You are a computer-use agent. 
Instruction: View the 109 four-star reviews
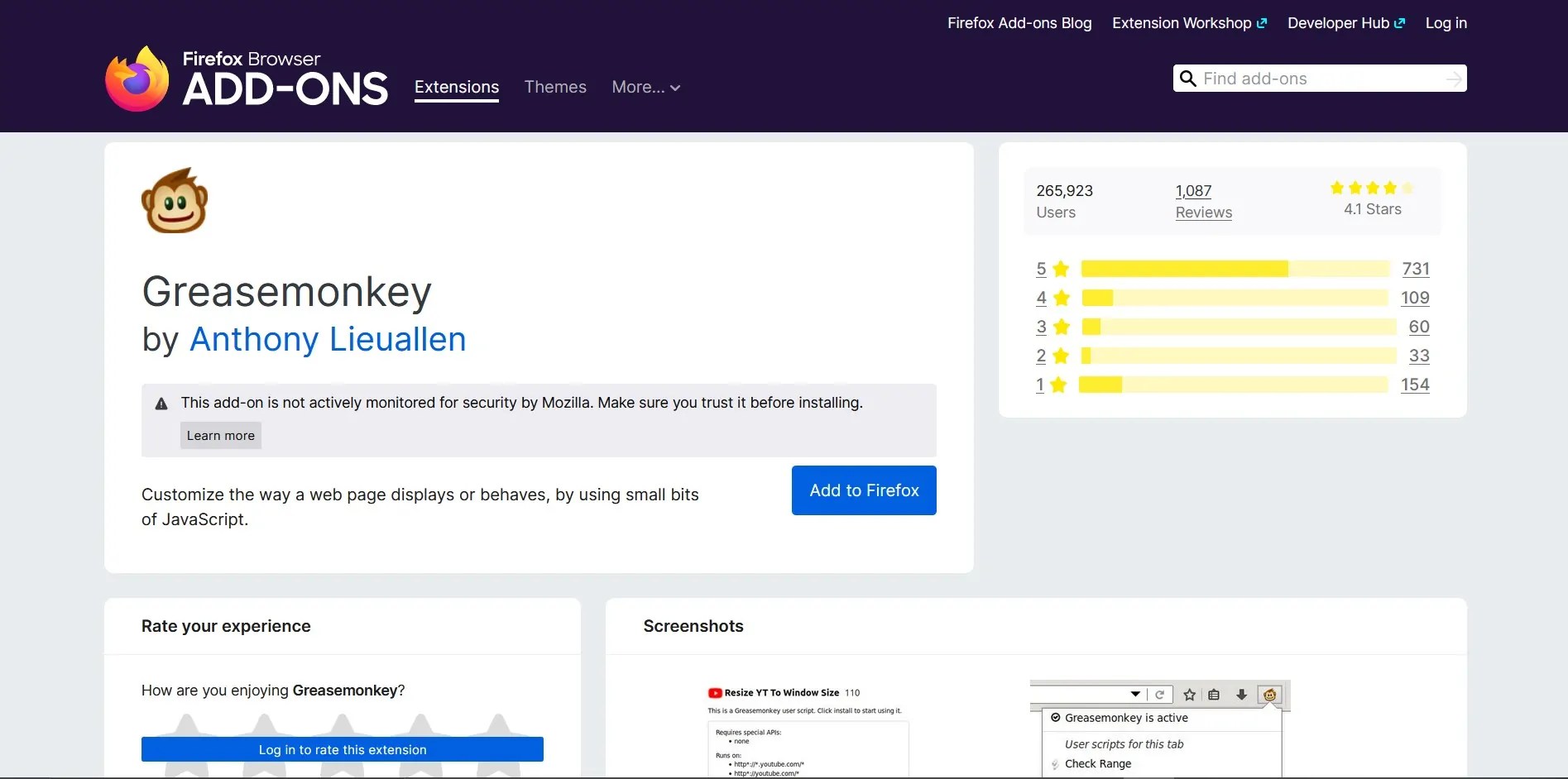click(x=1415, y=298)
